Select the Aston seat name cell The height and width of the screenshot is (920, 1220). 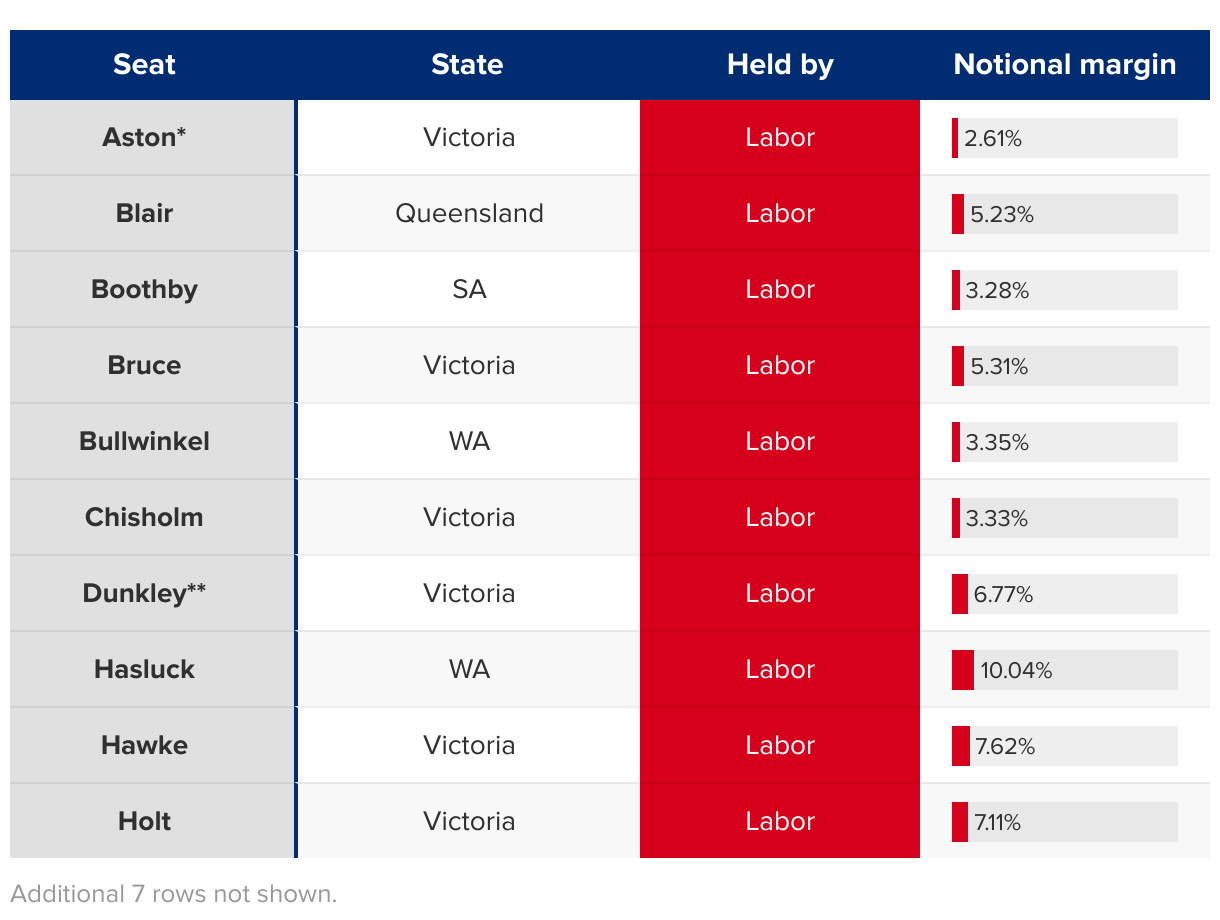145,138
